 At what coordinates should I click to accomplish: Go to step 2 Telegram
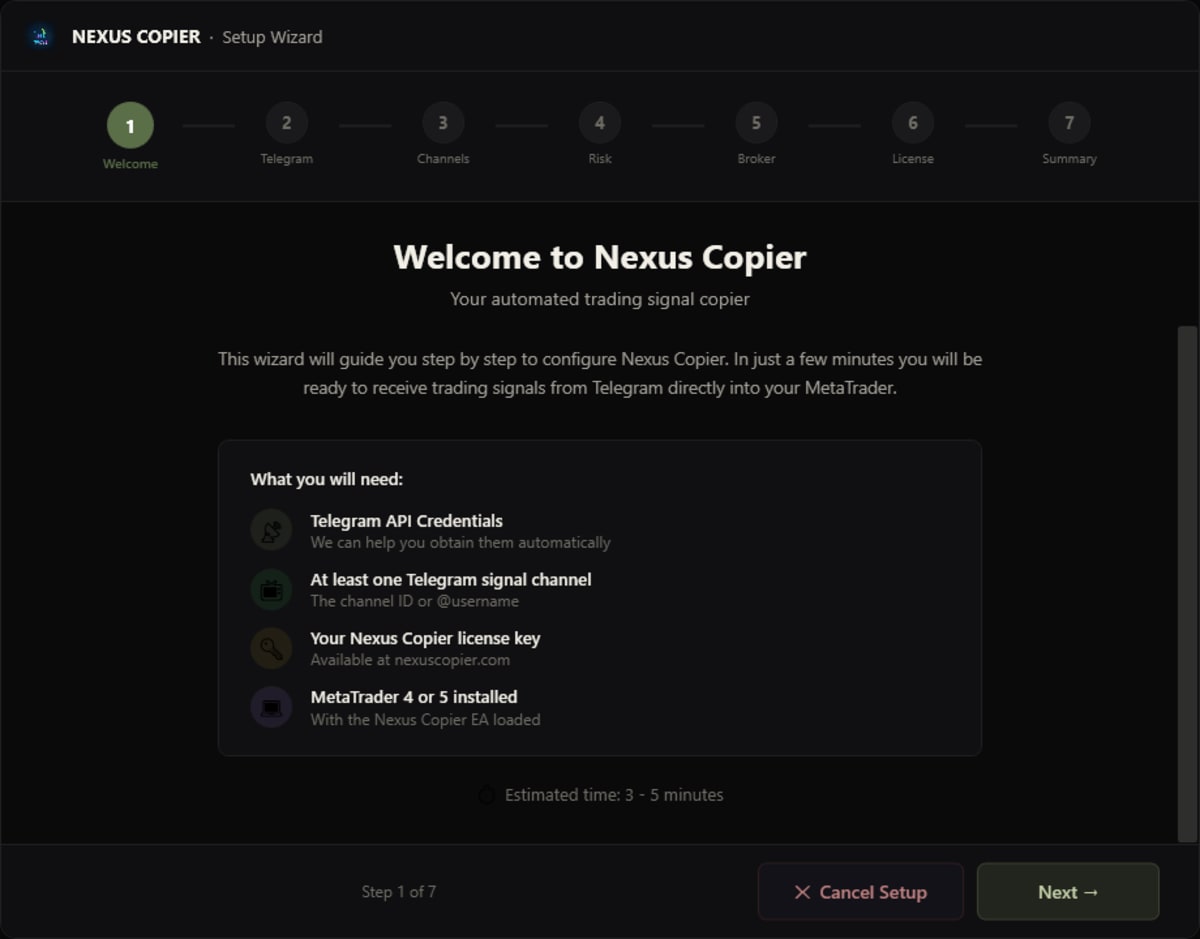point(286,123)
